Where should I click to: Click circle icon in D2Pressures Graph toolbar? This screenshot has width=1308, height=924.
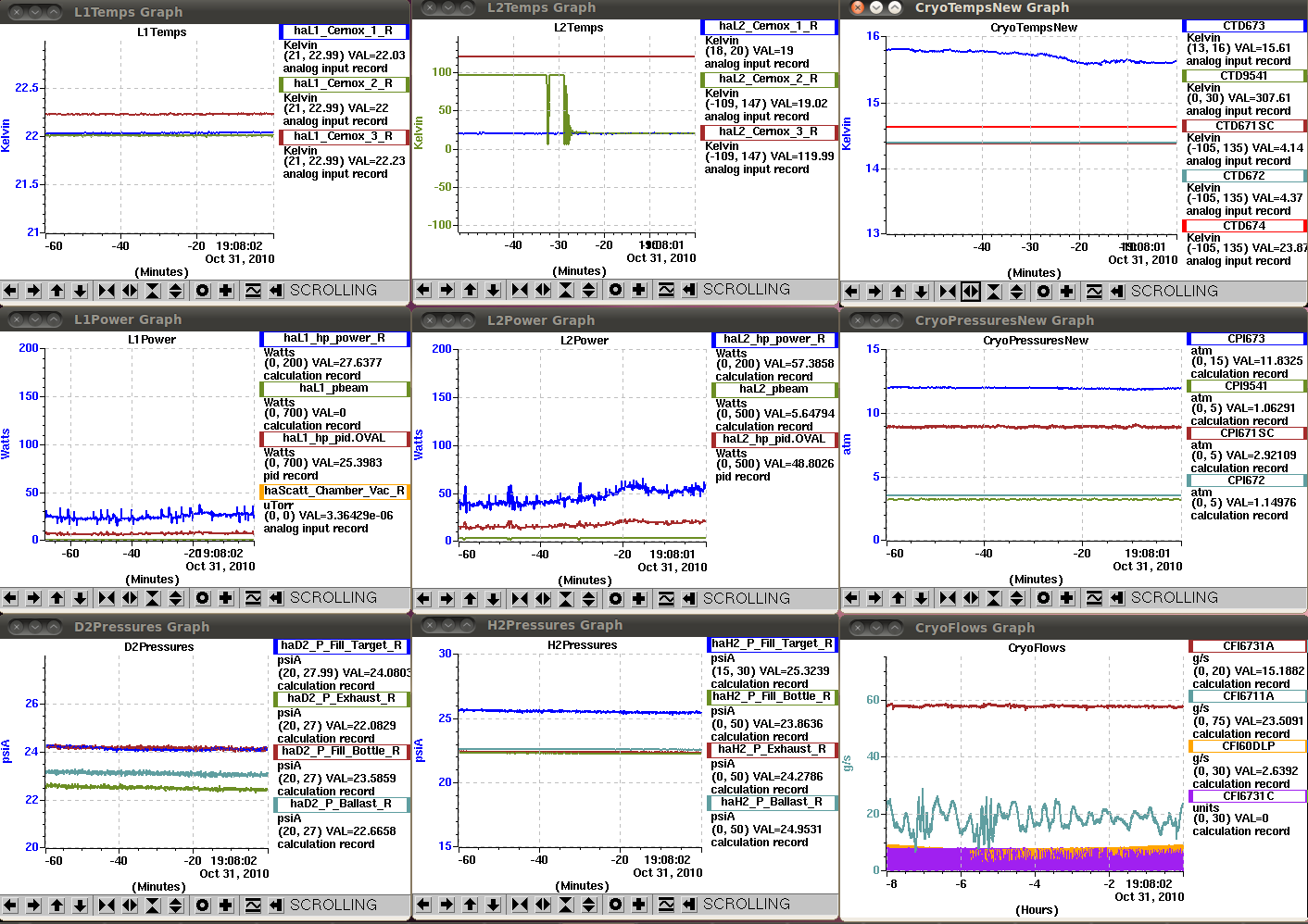203,905
